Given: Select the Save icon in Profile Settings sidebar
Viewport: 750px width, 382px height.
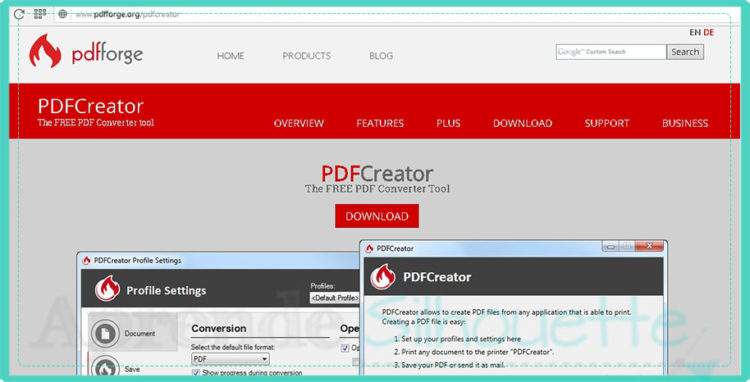Looking at the screenshot, I should pyautogui.click(x=105, y=367).
